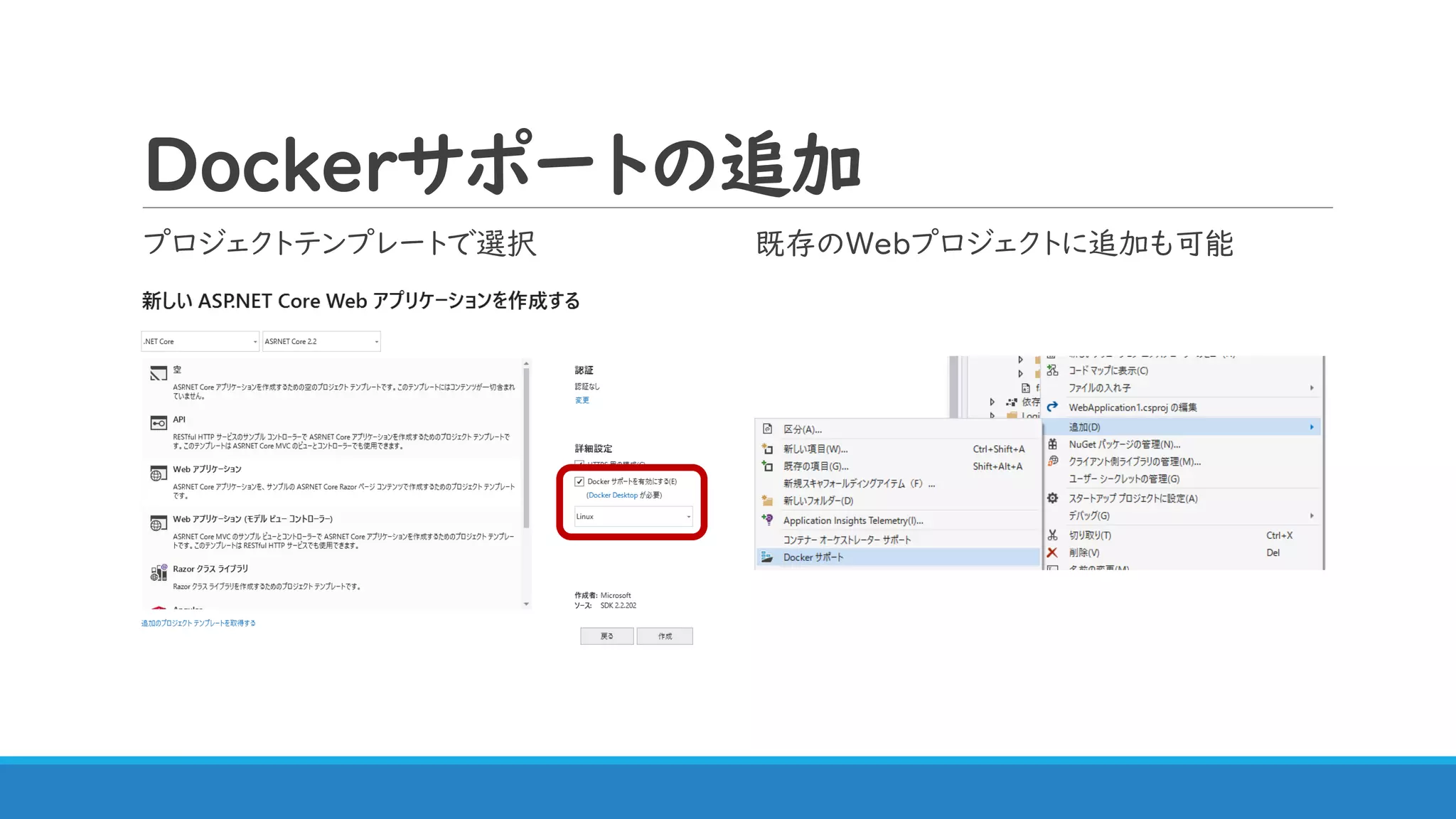
Task: Select the MVC (モデル ビュー コントローラー) template icon
Action: [159, 524]
